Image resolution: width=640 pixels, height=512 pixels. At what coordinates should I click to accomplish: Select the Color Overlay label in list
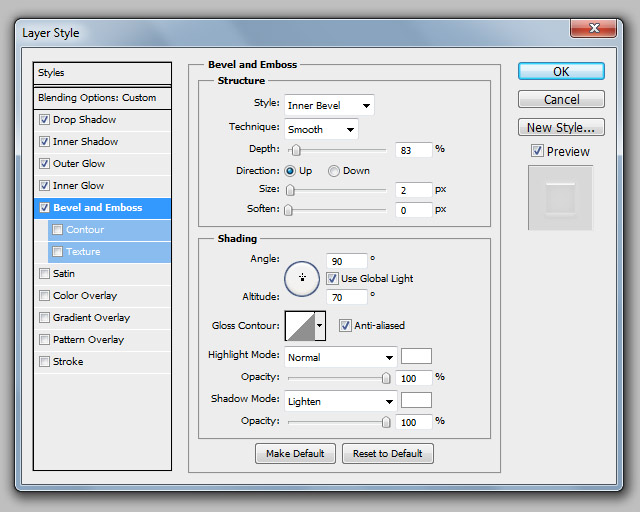[85, 296]
